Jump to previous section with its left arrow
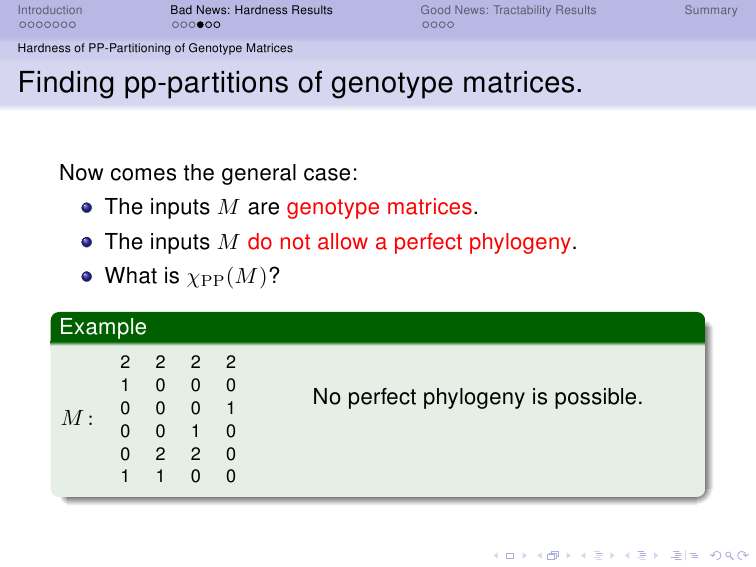 [x=627, y=556]
